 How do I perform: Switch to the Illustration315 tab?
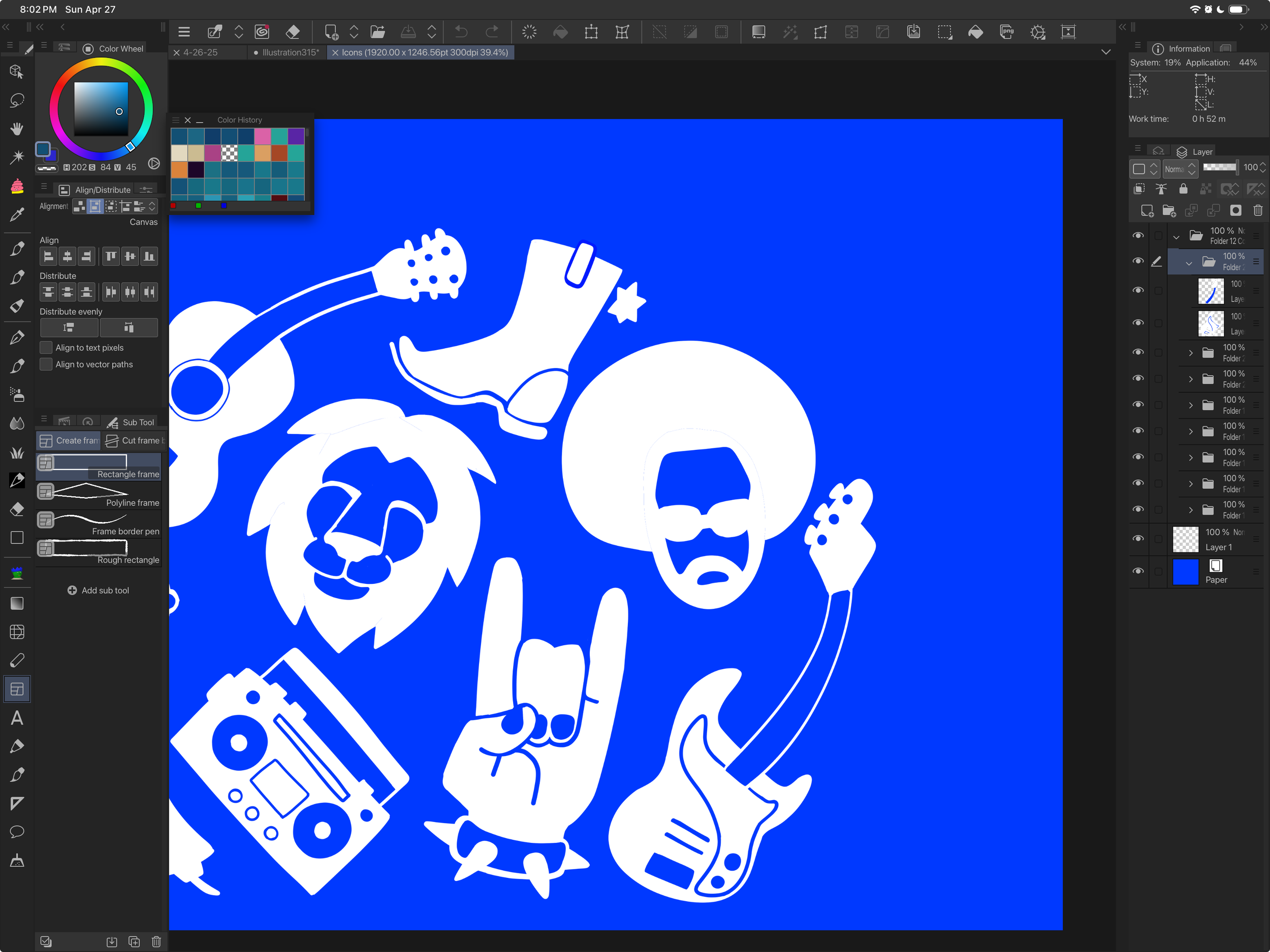pyautogui.click(x=290, y=52)
